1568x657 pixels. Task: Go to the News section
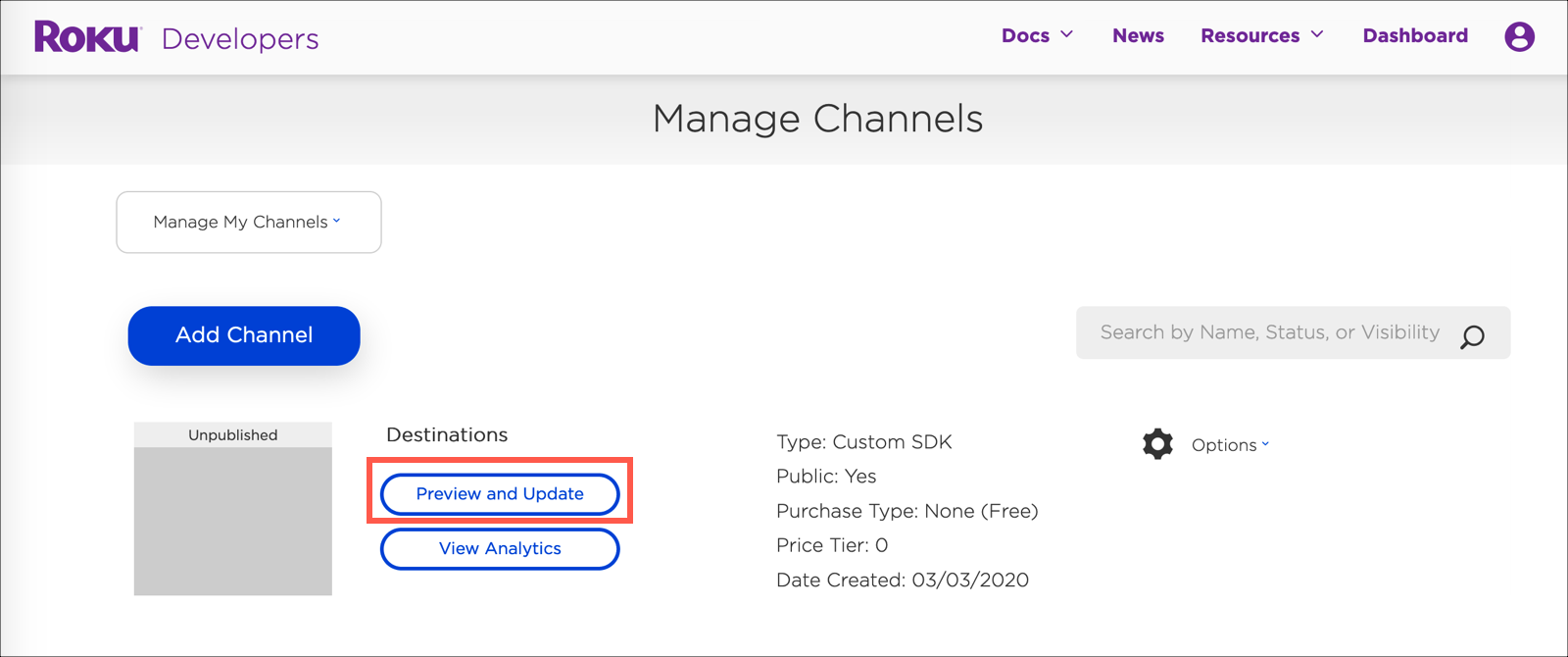pos(1138,36)
